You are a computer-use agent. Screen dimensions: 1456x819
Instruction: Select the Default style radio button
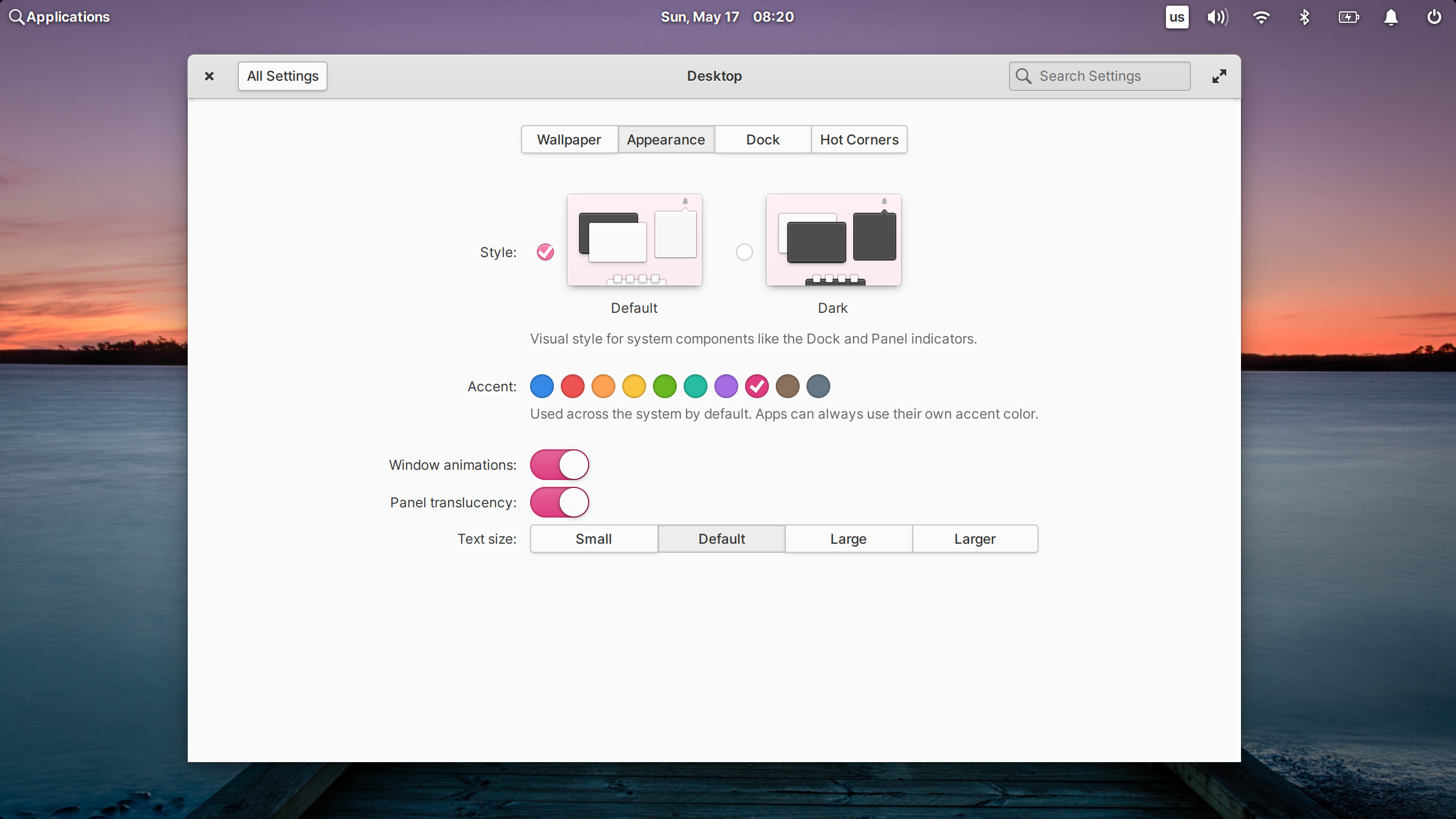pos(545,252)
